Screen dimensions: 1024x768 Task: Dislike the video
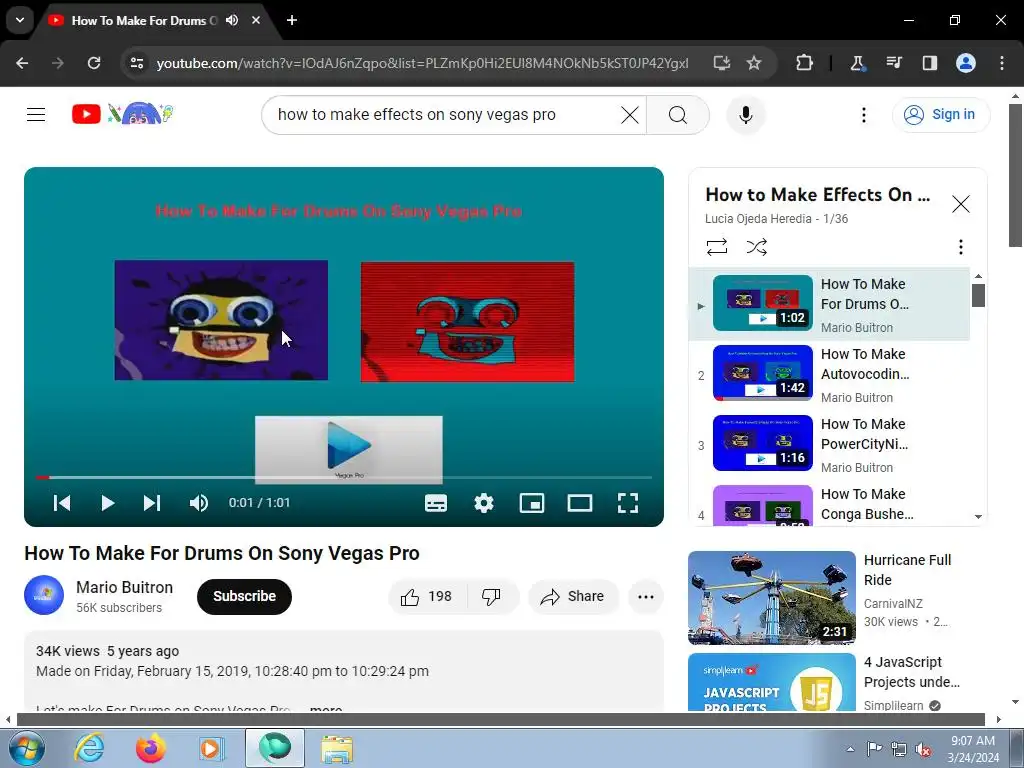coord(491,596)
